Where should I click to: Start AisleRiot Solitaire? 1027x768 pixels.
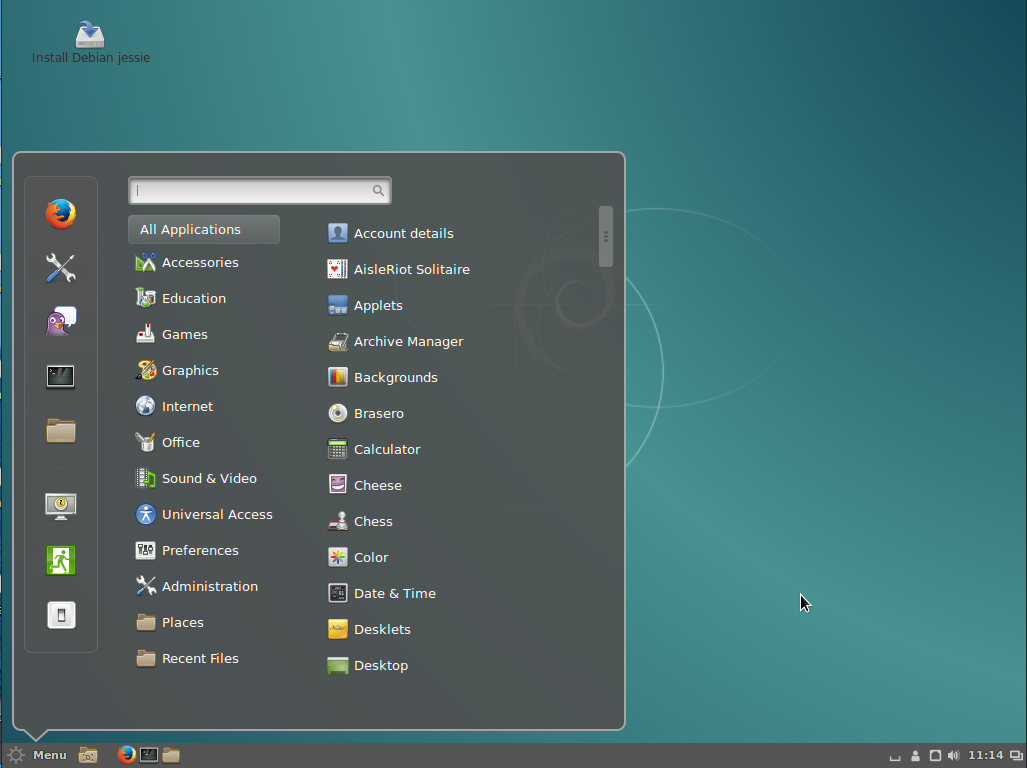coord(411,269)
